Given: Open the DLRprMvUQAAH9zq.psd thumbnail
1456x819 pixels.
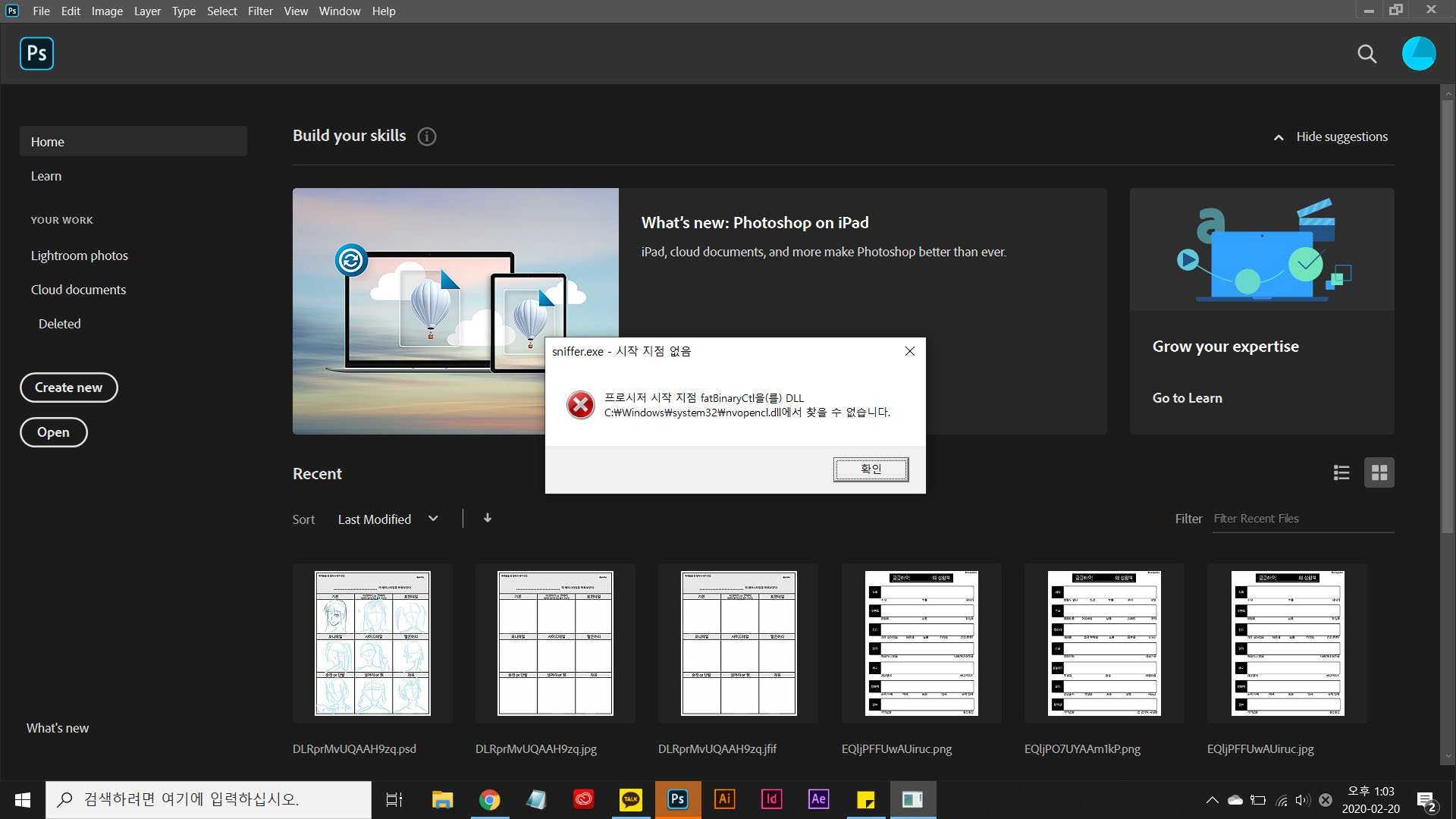Looking at the screenshot, I should (372, 643).
